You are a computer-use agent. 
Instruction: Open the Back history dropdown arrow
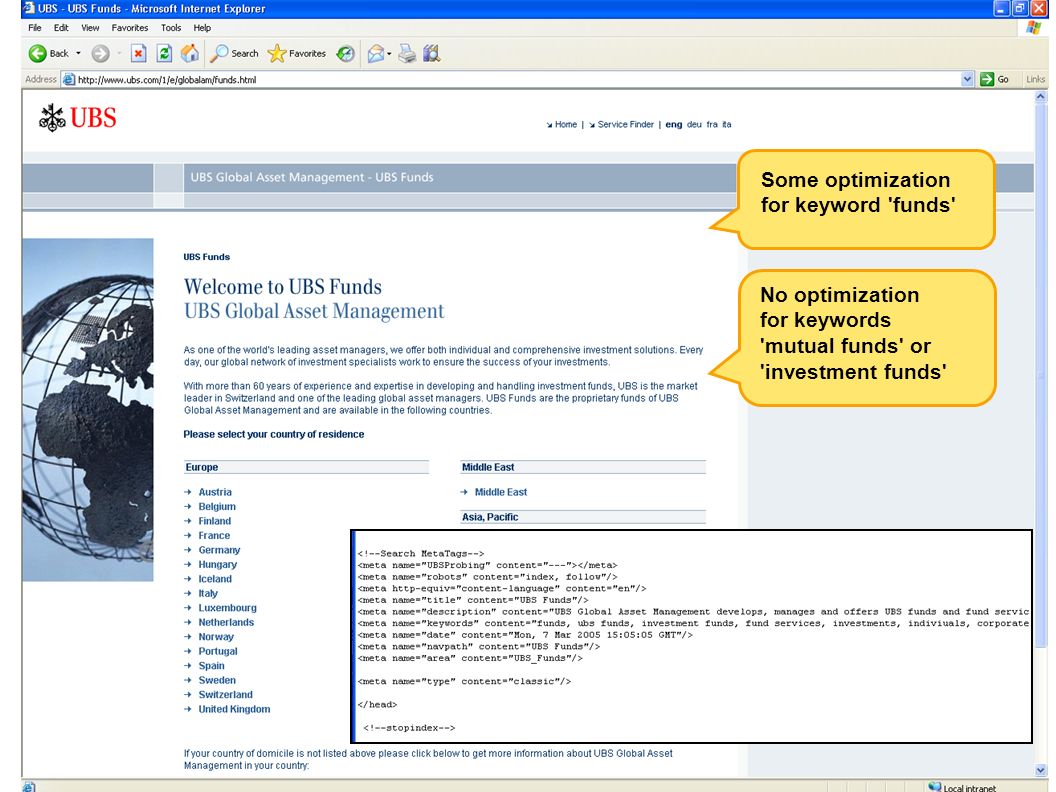point(78,53)
